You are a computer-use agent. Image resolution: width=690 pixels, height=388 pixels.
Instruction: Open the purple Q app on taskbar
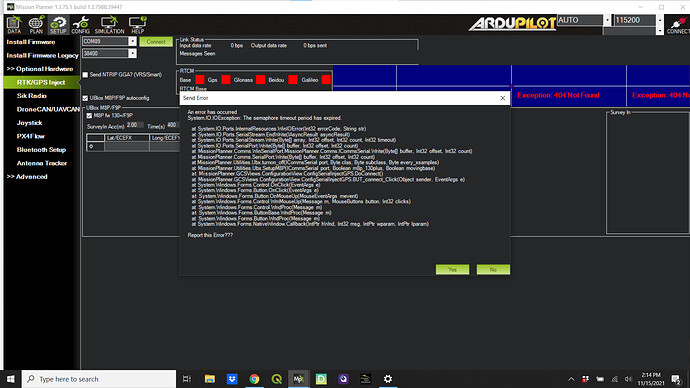[343, 379]
